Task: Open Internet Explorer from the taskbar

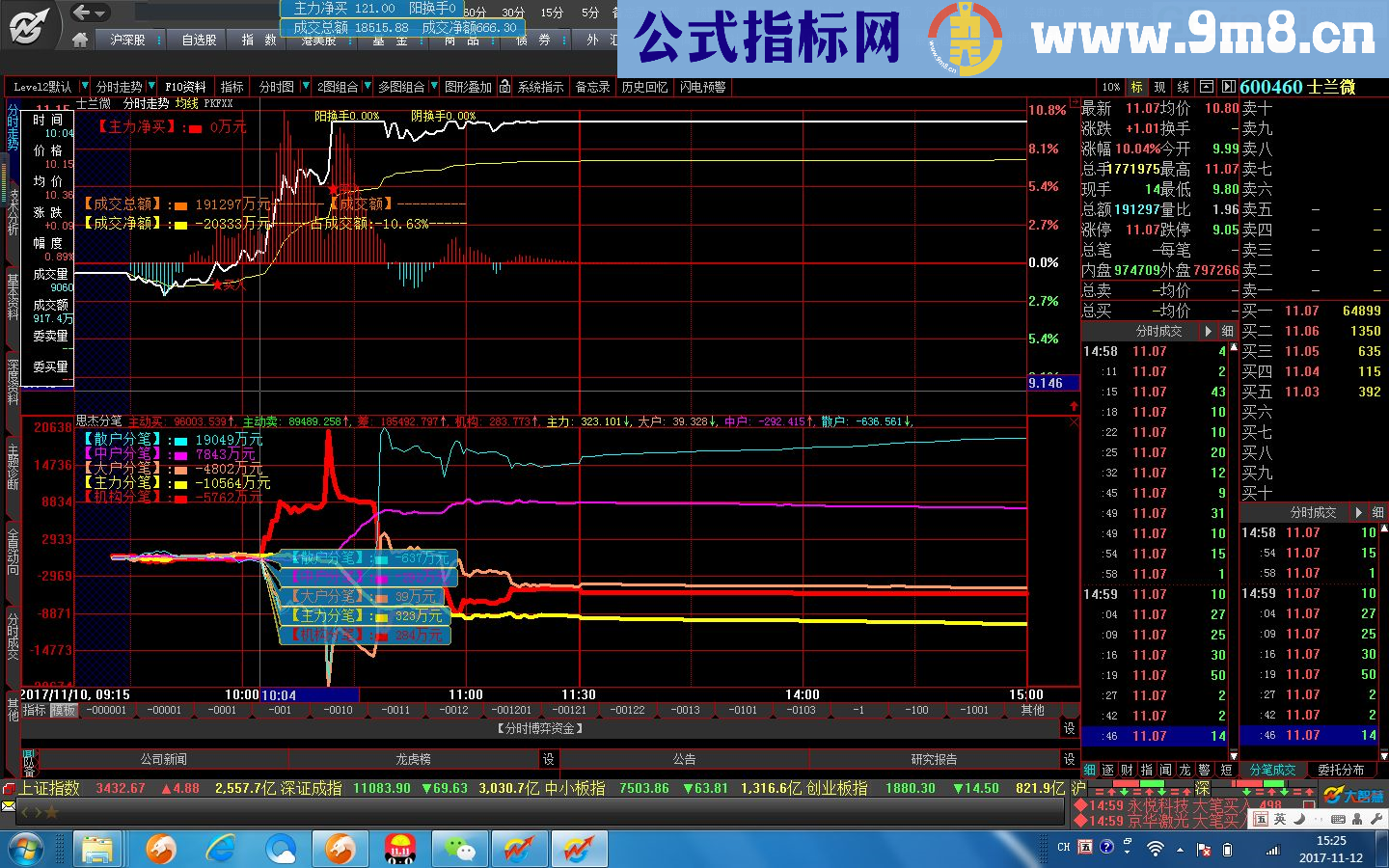Action: (222, 850)
